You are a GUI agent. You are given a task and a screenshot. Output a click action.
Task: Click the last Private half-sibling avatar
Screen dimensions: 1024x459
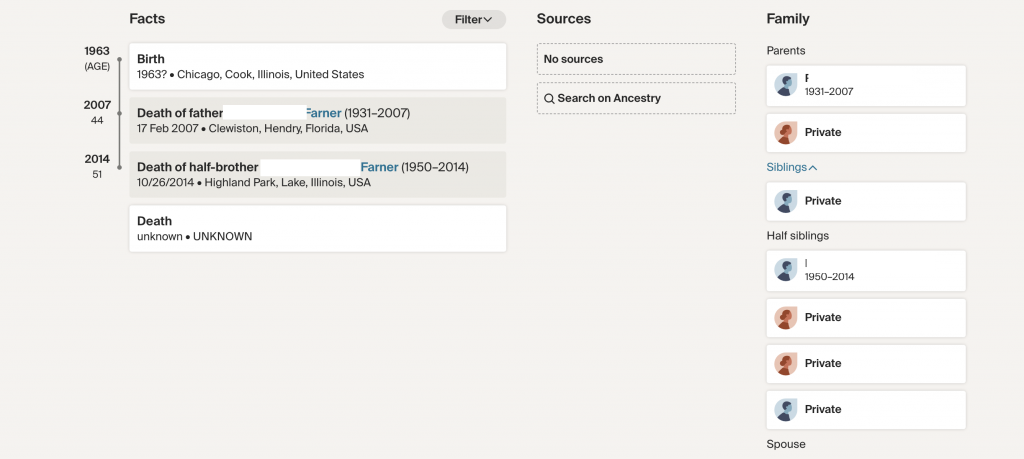786,409
